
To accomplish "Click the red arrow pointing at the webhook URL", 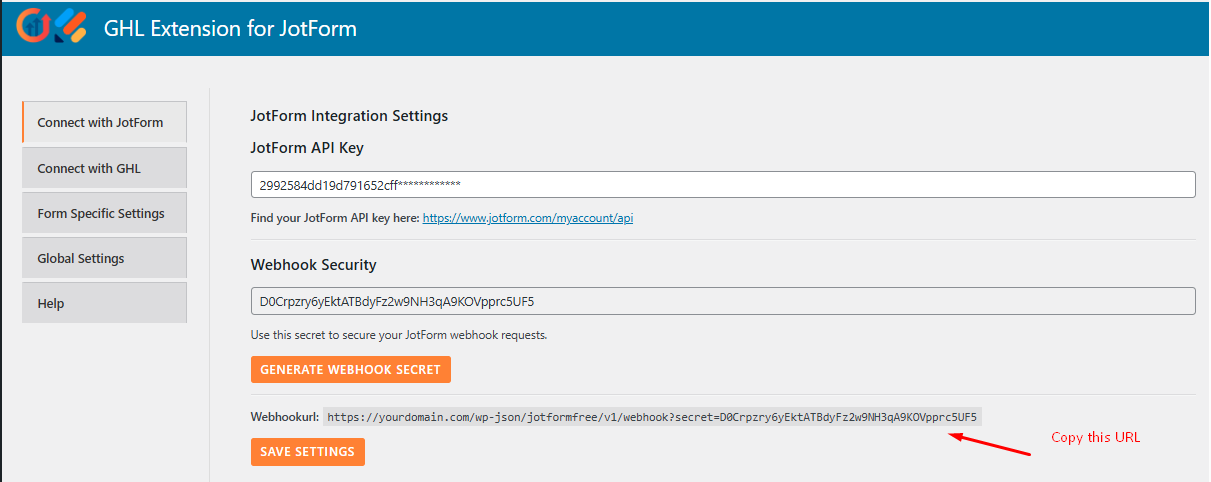I will pyautogui.click(x=989, y=444).
